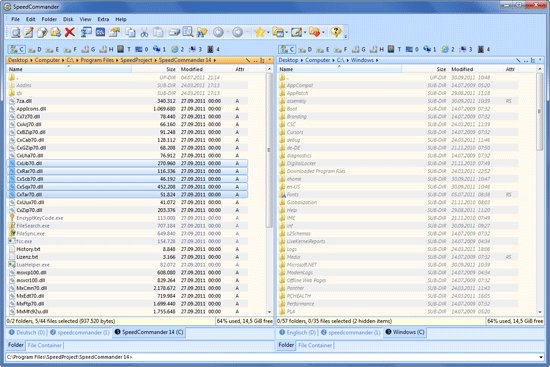This screenshot has height=367, width=550.
Task: Click the DOS command prompt icon
Action: tap(100, 32)
